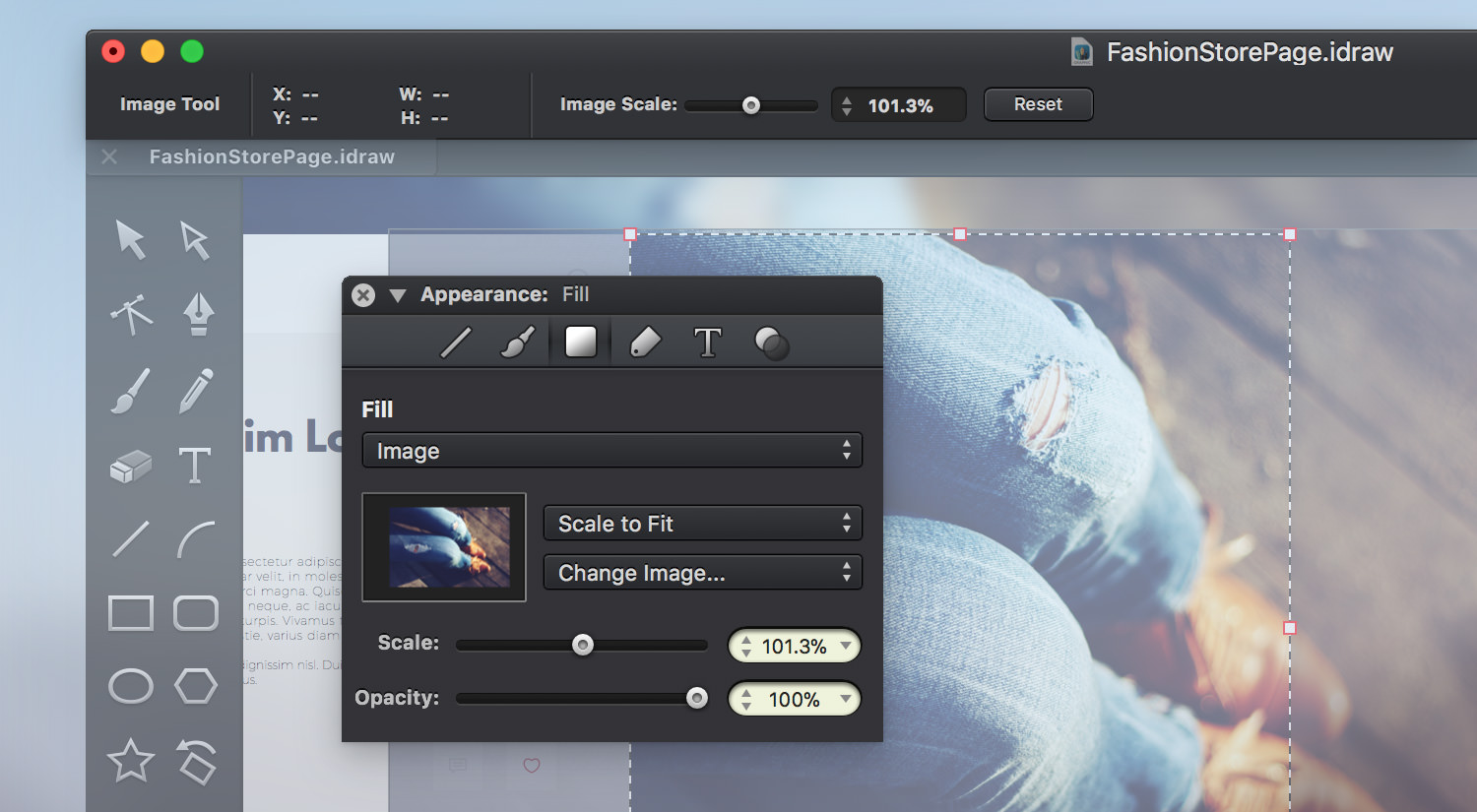Select the Eraser tool

click(x=131, y=468)
